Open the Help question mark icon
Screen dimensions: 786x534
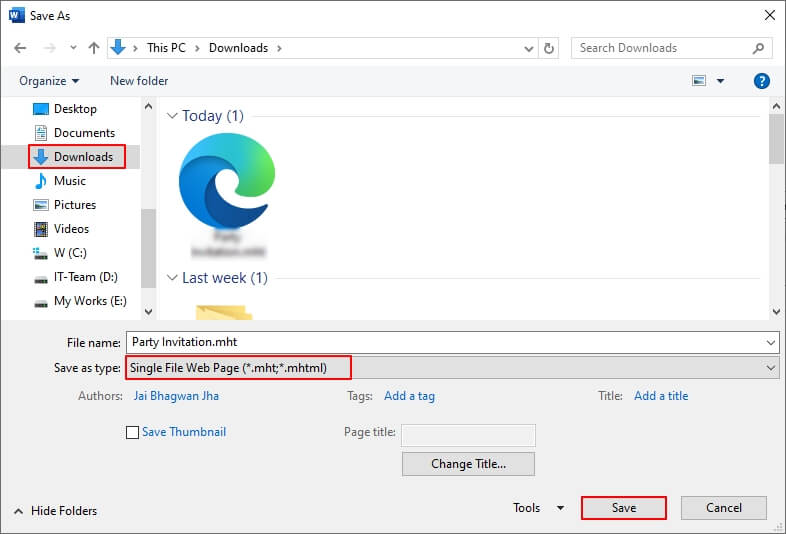click(761, 81)
